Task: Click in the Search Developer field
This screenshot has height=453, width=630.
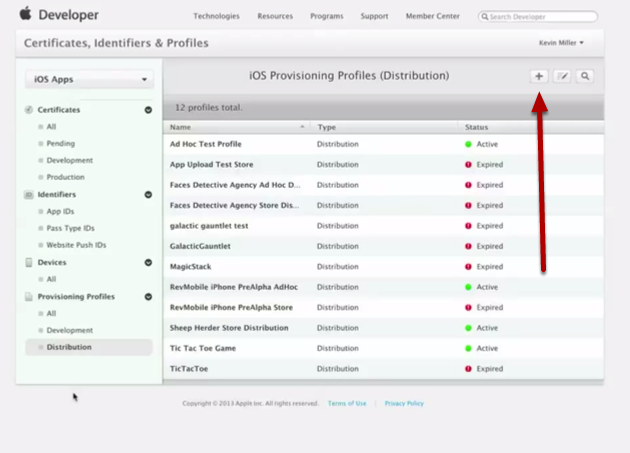Action: (x=538, y=16)
